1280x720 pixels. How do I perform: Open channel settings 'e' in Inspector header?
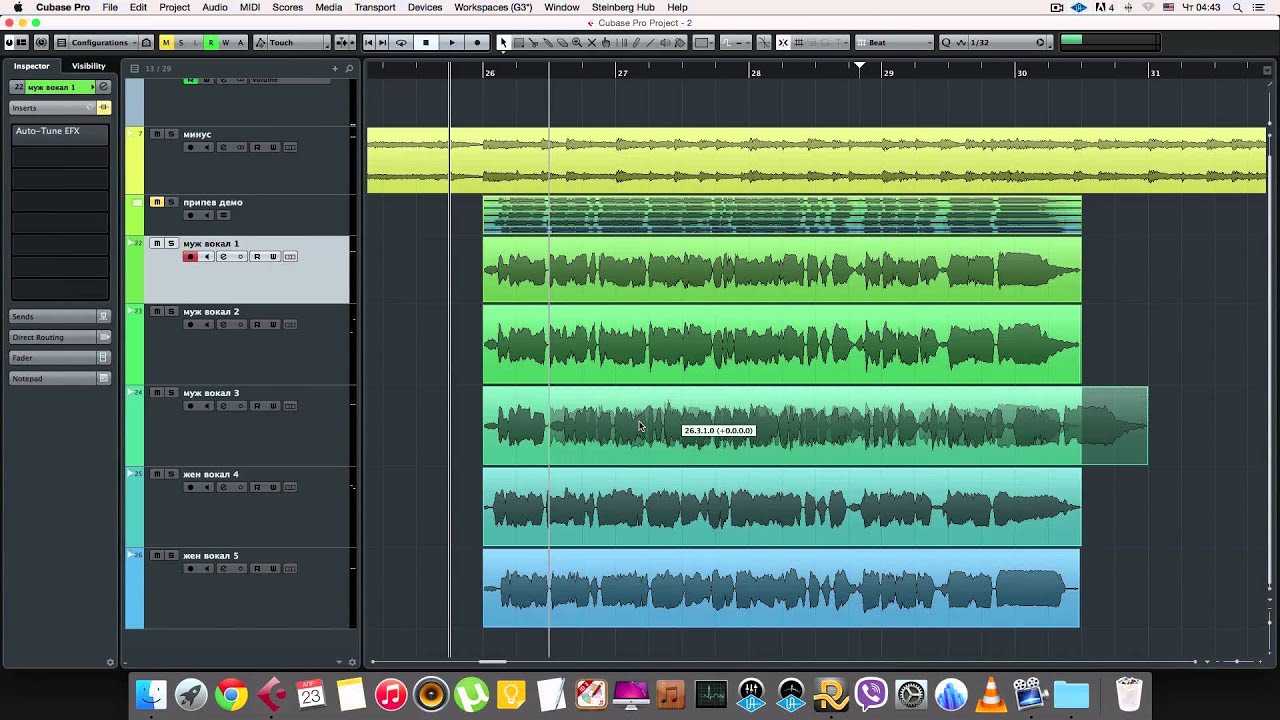point(103,87)
